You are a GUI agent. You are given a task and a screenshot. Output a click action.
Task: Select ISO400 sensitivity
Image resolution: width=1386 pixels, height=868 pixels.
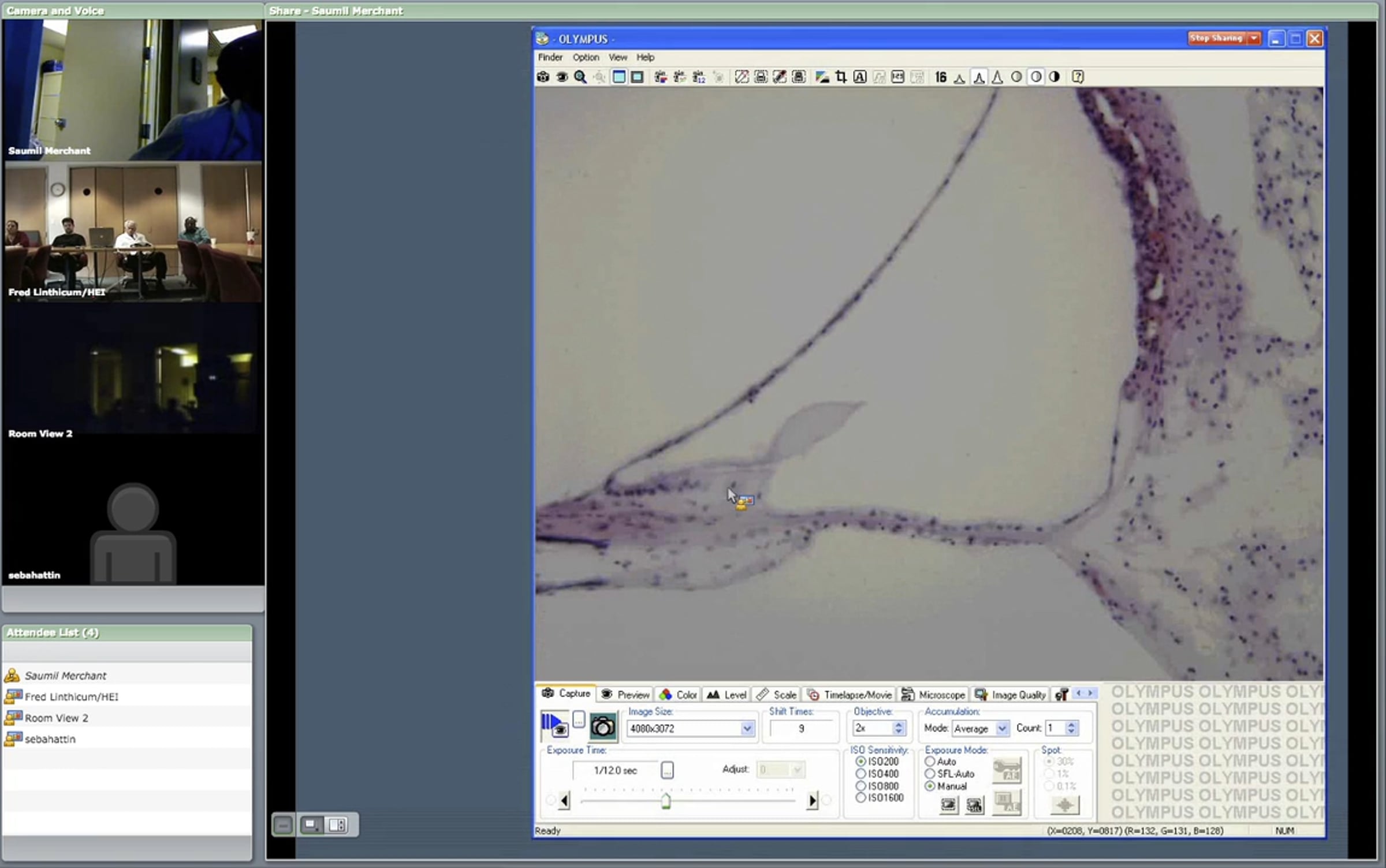pos(877,774)
